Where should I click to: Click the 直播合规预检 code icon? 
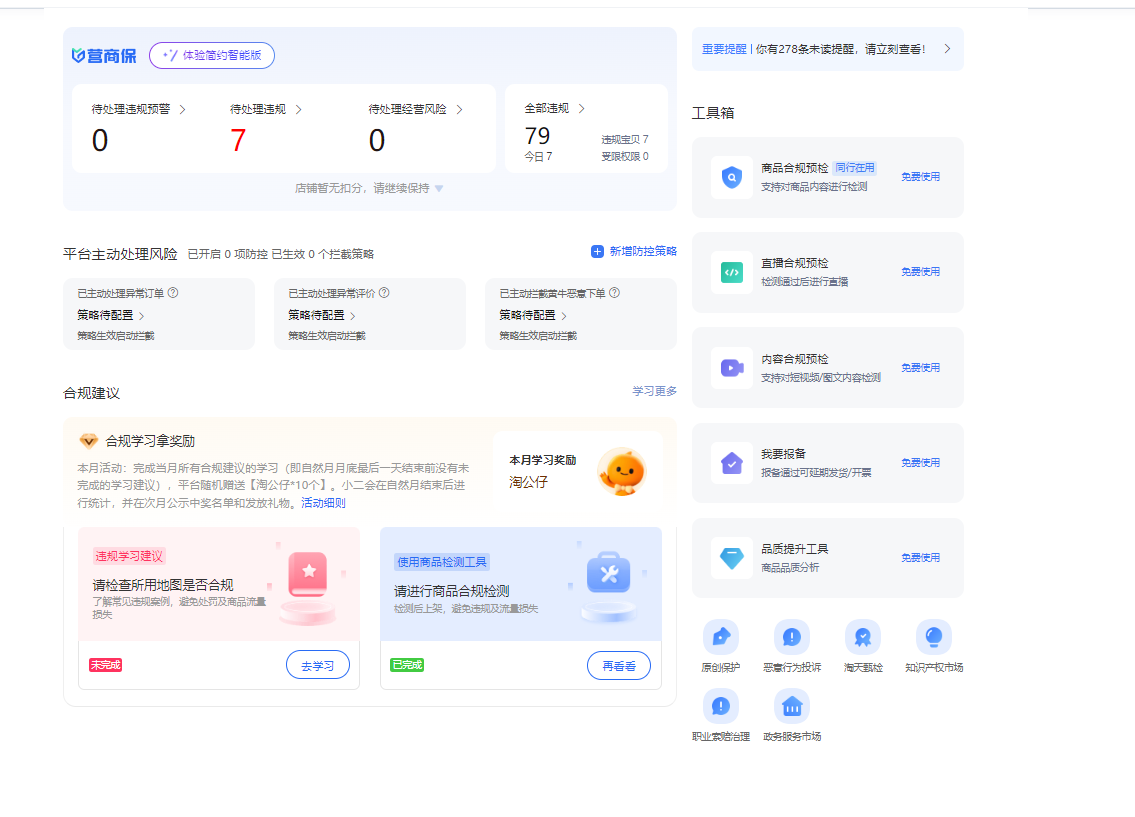tap(732, 272)
